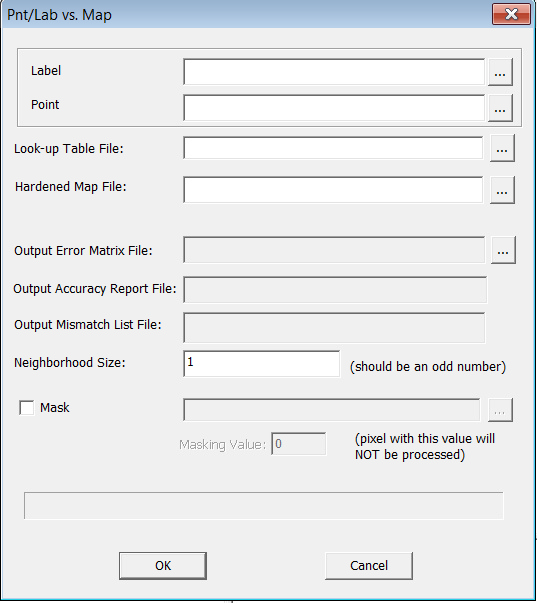Select the Output Mismatch List File field

pyautogui.click(x=334, y=328)
